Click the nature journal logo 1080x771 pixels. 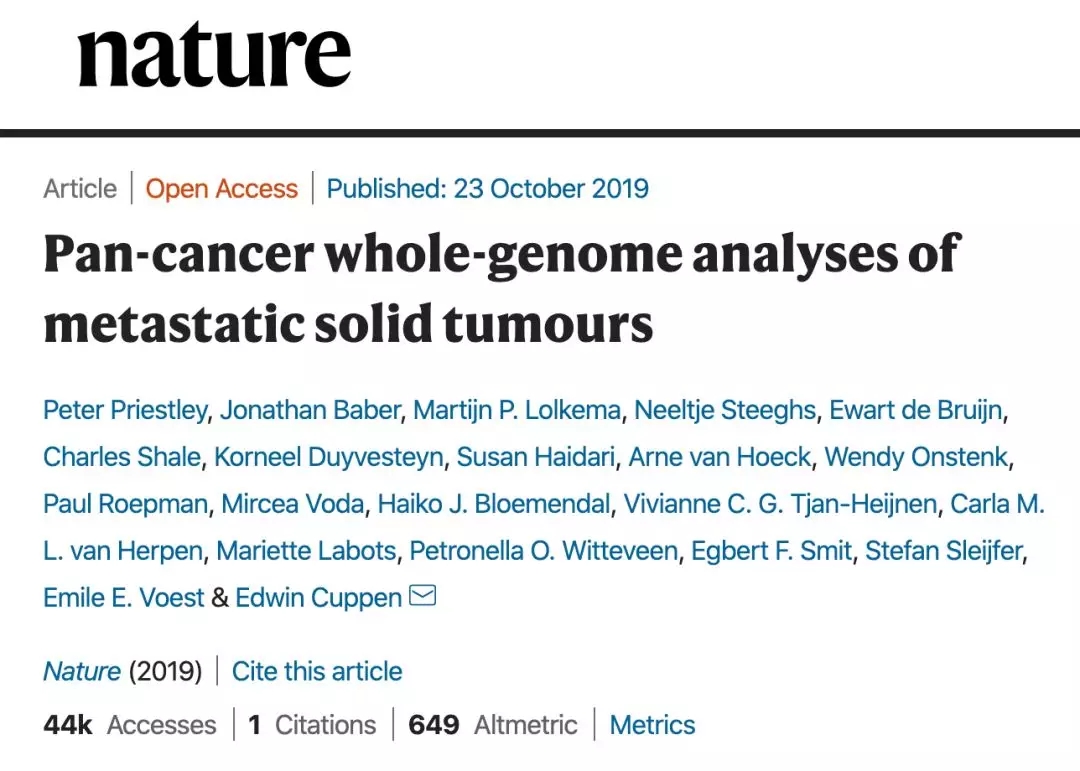(x=214, y=55)
